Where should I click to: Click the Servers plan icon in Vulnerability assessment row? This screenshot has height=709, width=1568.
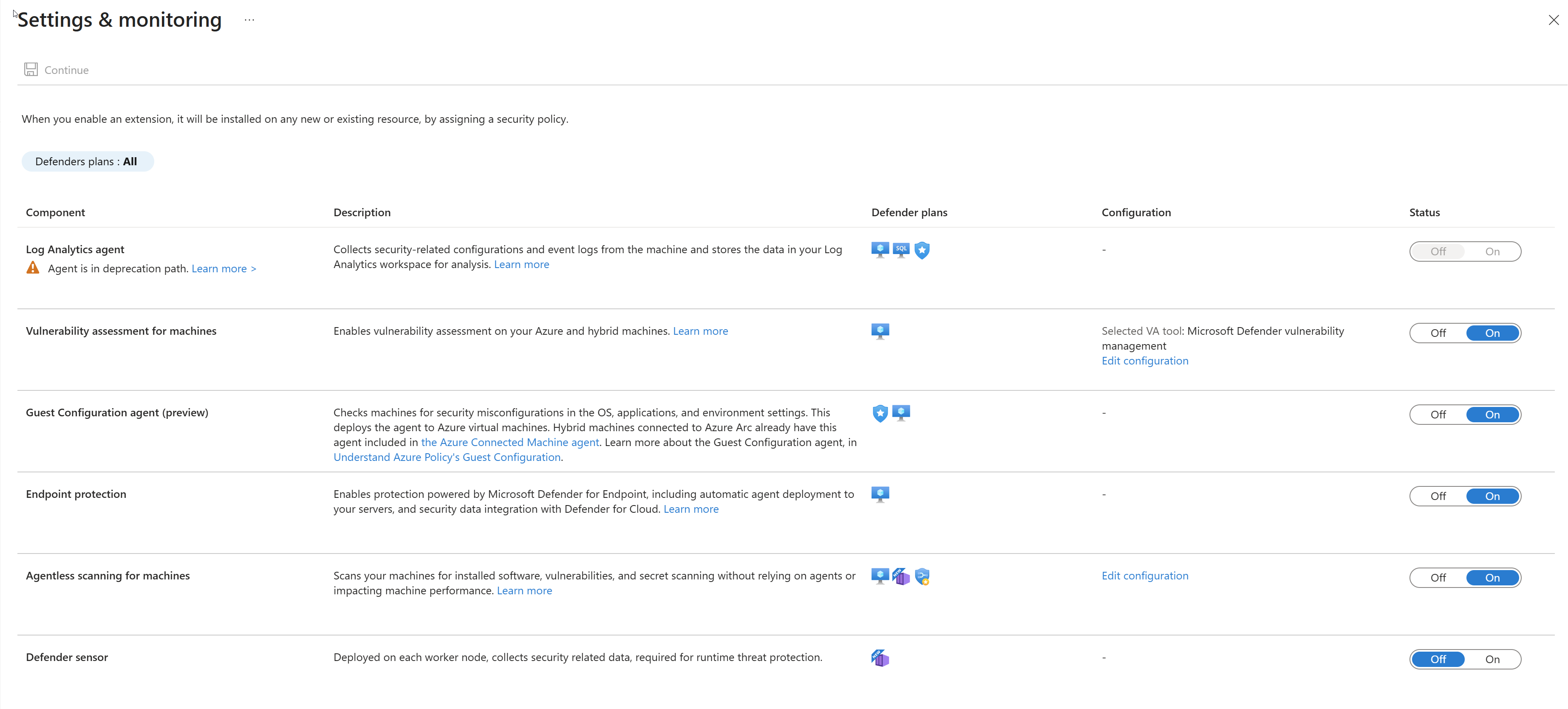coord(880,332)
